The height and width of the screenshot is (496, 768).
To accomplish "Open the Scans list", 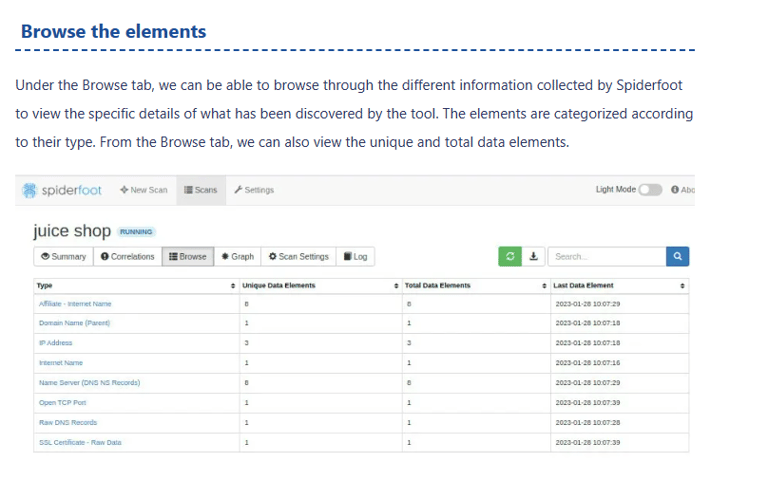I will point(201,190).
